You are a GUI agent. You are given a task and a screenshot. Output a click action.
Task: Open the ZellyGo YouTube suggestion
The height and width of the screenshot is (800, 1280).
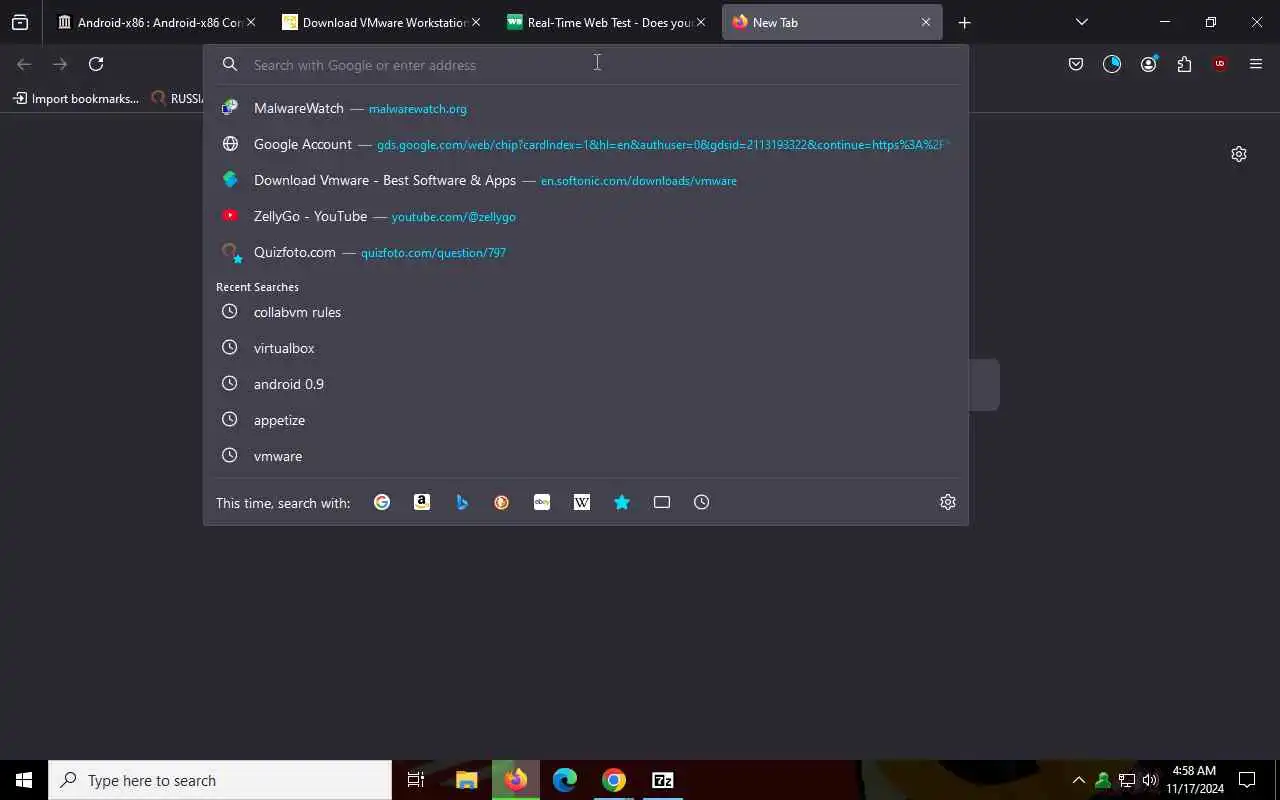[x=586, y=216]
